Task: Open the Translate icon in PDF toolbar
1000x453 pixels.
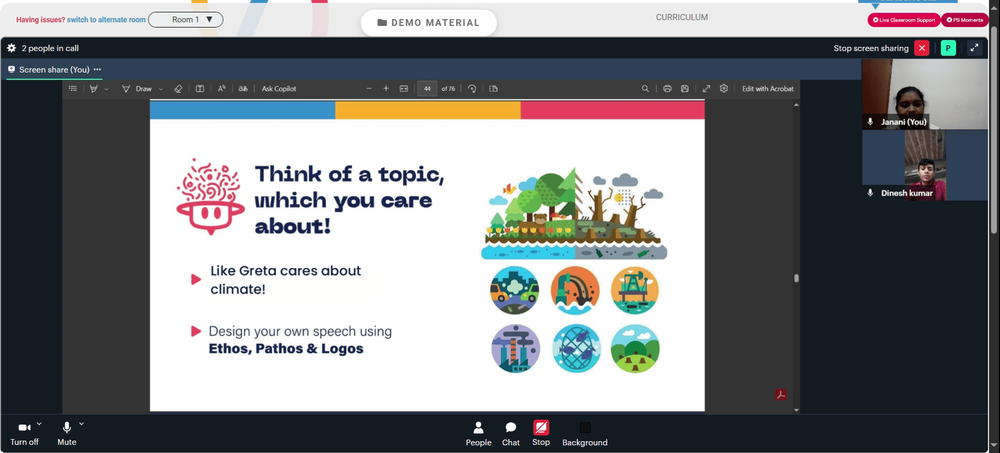Action: [x=243, y=89]
